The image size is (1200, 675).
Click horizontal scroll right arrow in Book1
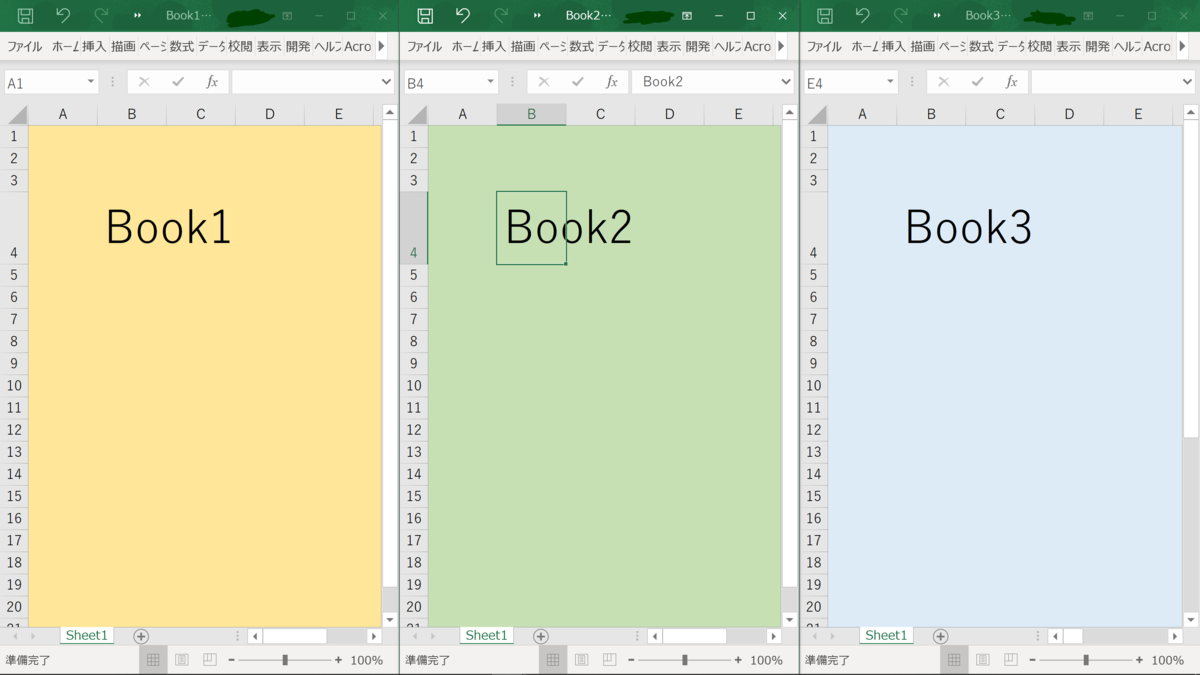pos(374,636)
